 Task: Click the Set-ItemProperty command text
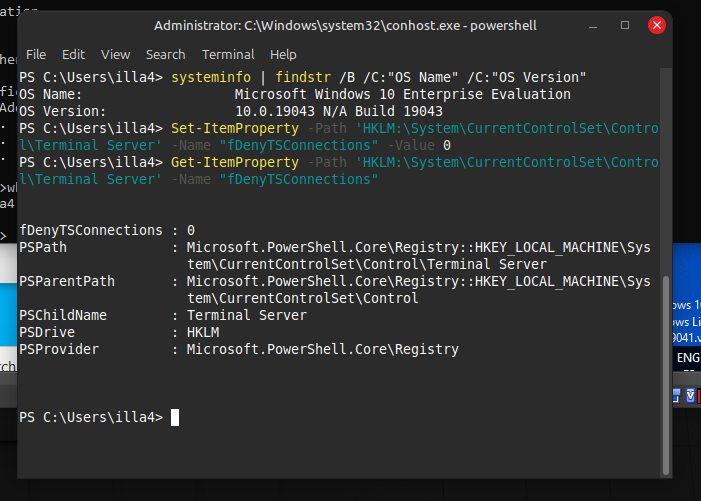pos(235,128)
